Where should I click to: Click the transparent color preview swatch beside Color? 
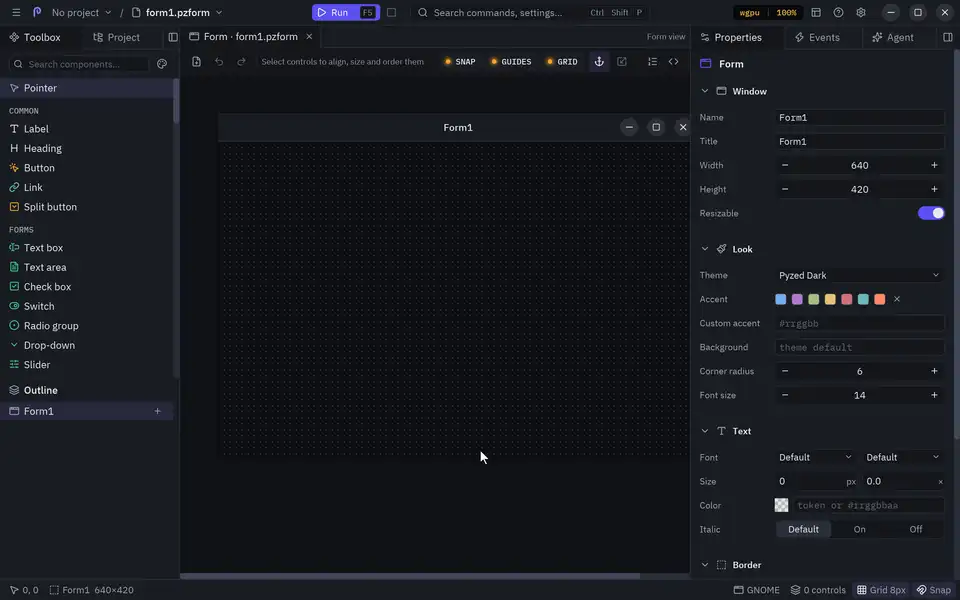pyautogui.click(x=781, y=505)
